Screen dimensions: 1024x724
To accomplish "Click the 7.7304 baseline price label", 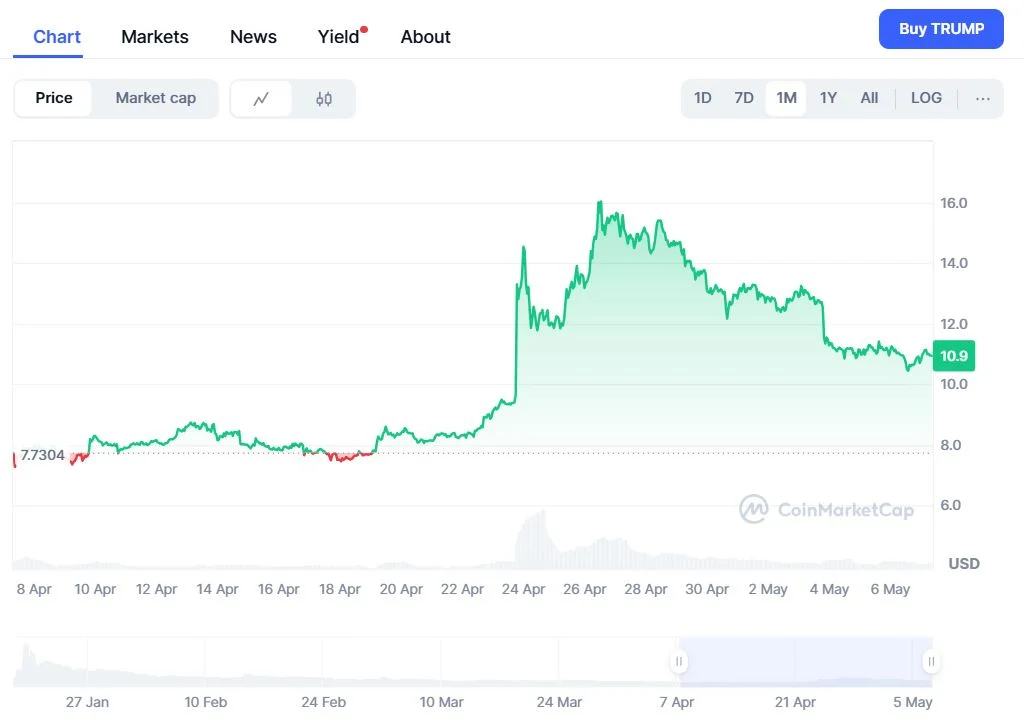I will tap(42, 455).
